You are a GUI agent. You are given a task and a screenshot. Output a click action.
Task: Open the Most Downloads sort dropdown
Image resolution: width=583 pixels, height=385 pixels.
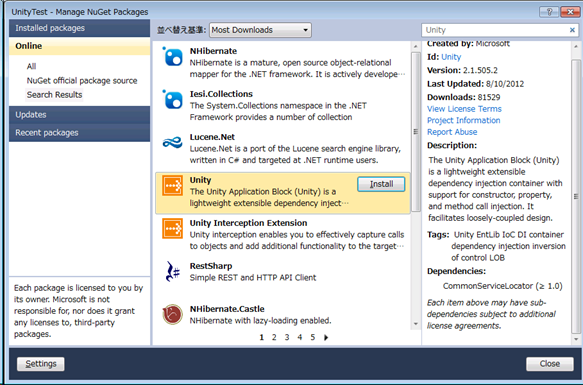pyautogui.click(x=260, y=30)
